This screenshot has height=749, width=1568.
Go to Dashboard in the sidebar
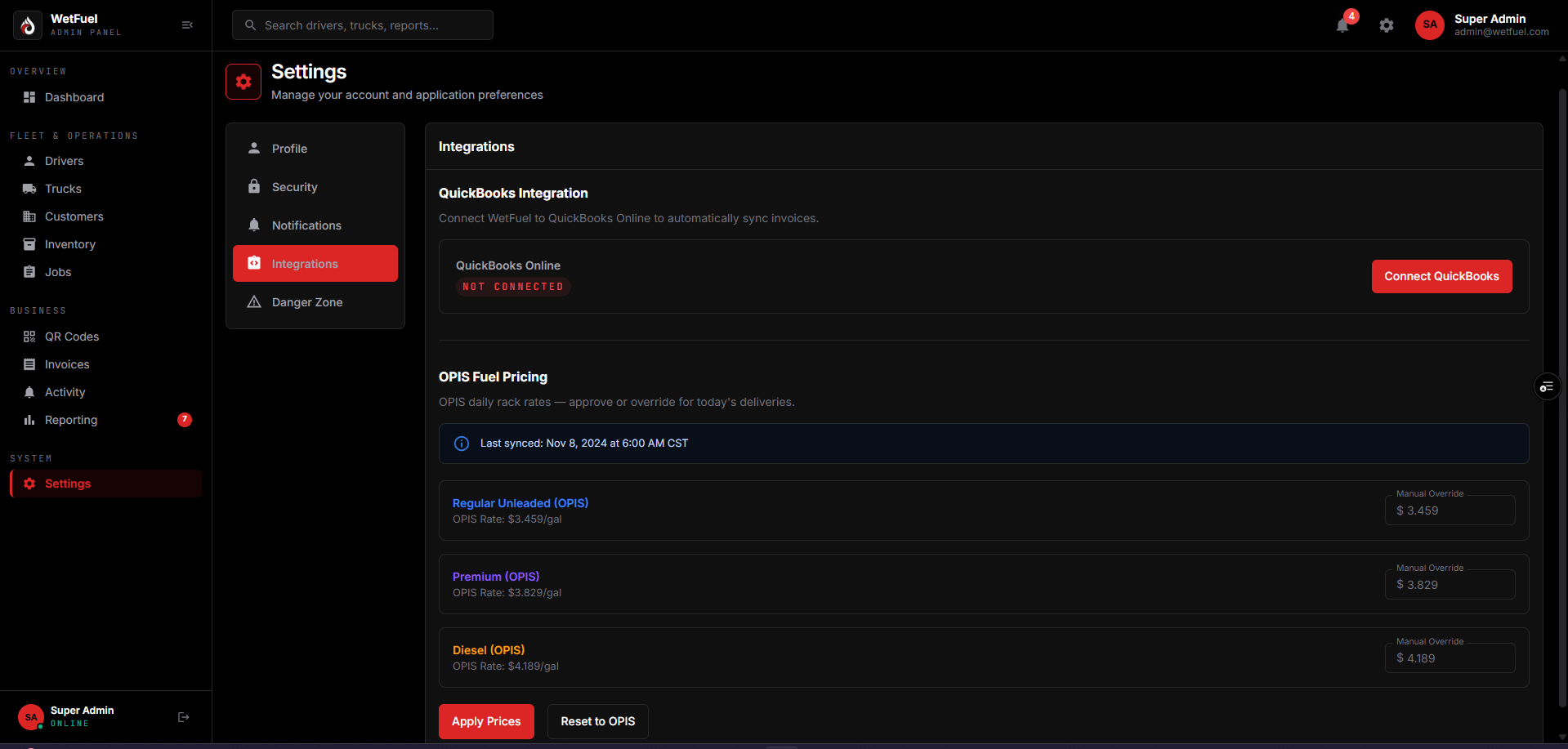(105, 97)
